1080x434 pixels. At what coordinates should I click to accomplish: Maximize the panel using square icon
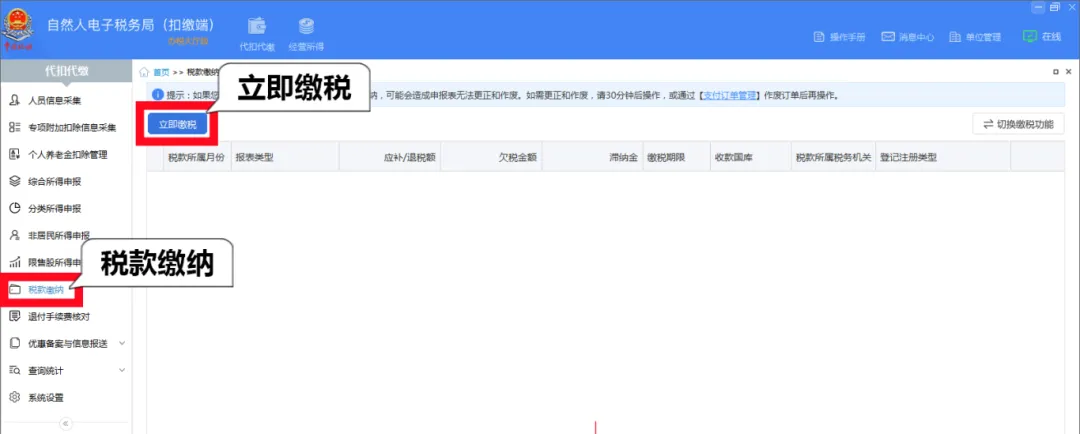pyautogui.click(x=1056, y=72)
